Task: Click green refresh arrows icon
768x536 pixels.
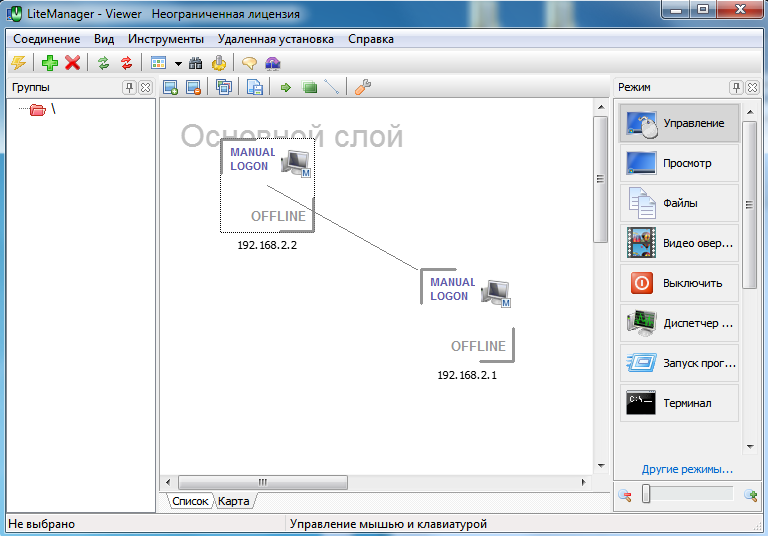Action: pyautogui.click(x=103, y=63)
